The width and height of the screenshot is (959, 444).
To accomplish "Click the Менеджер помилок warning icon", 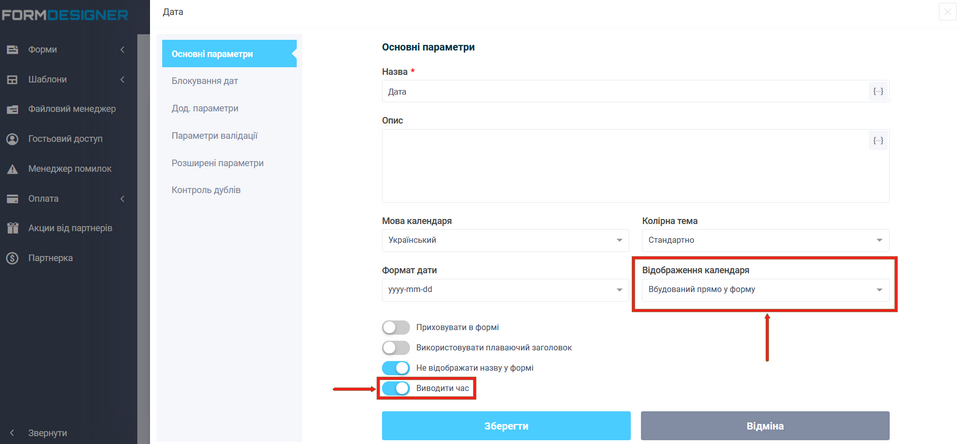I will click(13, 169).
